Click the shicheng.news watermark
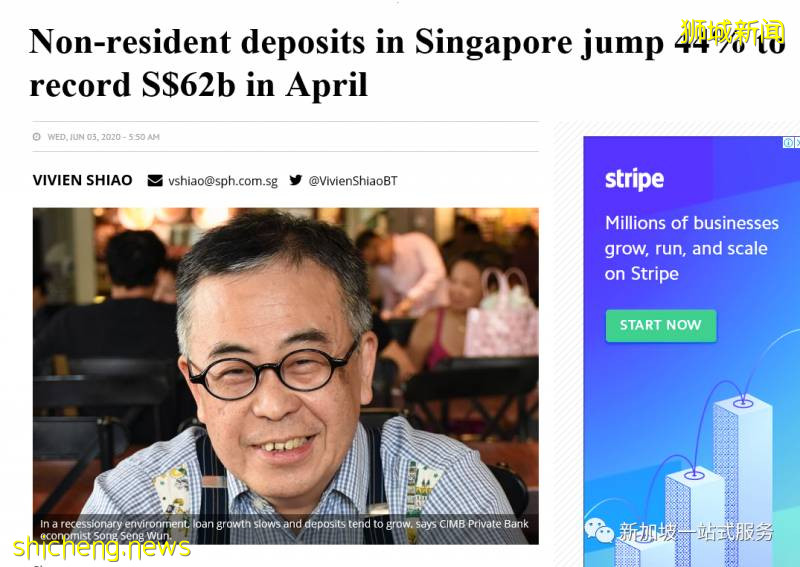This screenshot has height=567, width=800. tap(102, 548)
